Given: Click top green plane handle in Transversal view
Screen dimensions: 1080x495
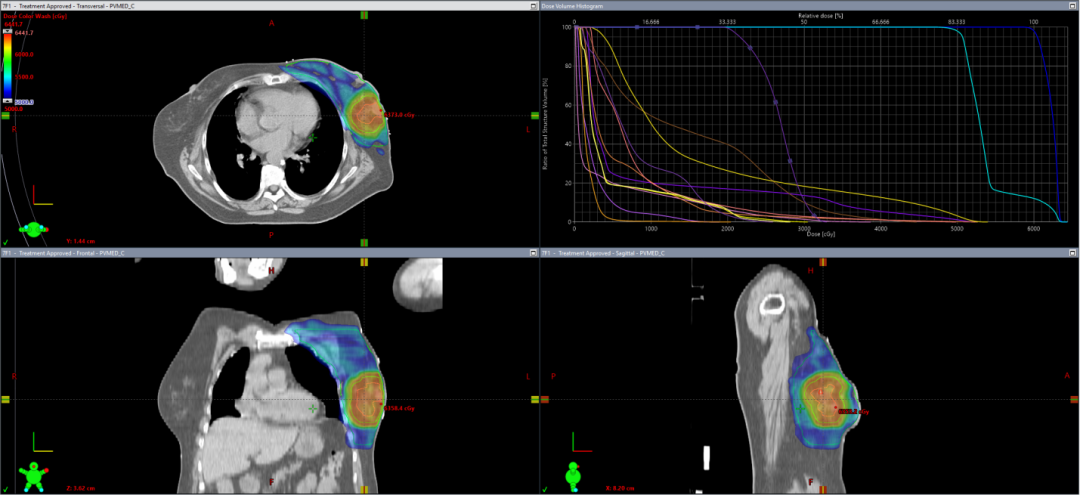Looking at the screenshot, I should (364, 15).
